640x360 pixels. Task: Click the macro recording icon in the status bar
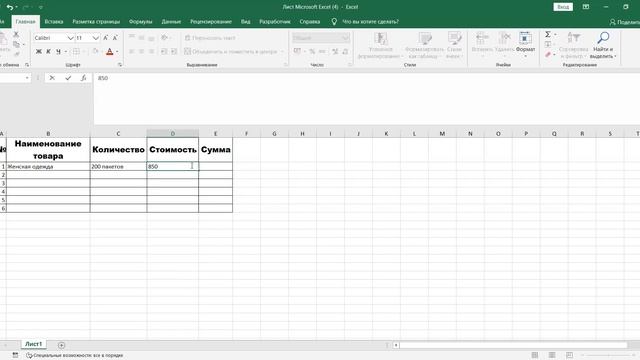pyautogui.click(x=15, y=356)
